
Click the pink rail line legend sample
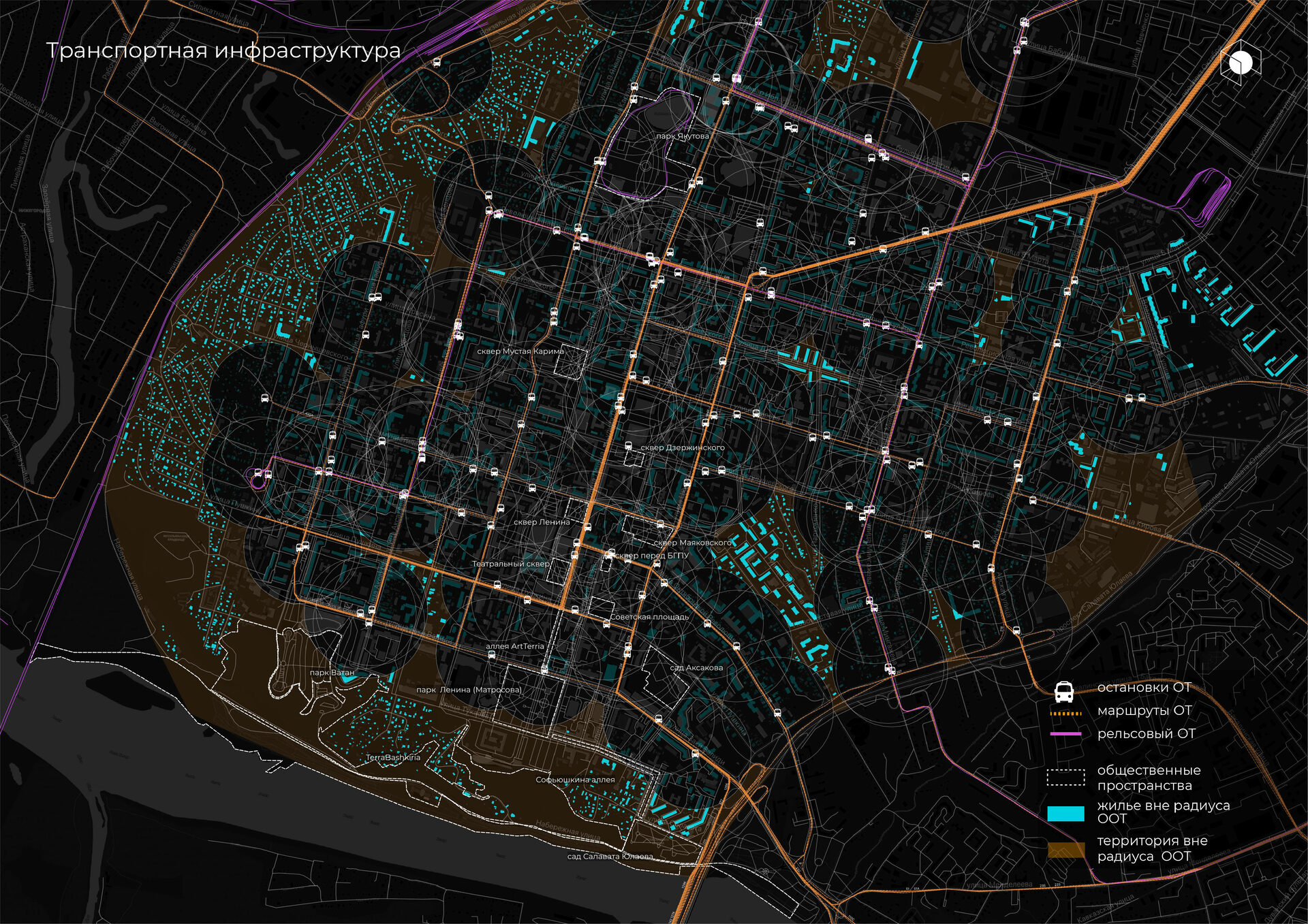point(1065,733)
